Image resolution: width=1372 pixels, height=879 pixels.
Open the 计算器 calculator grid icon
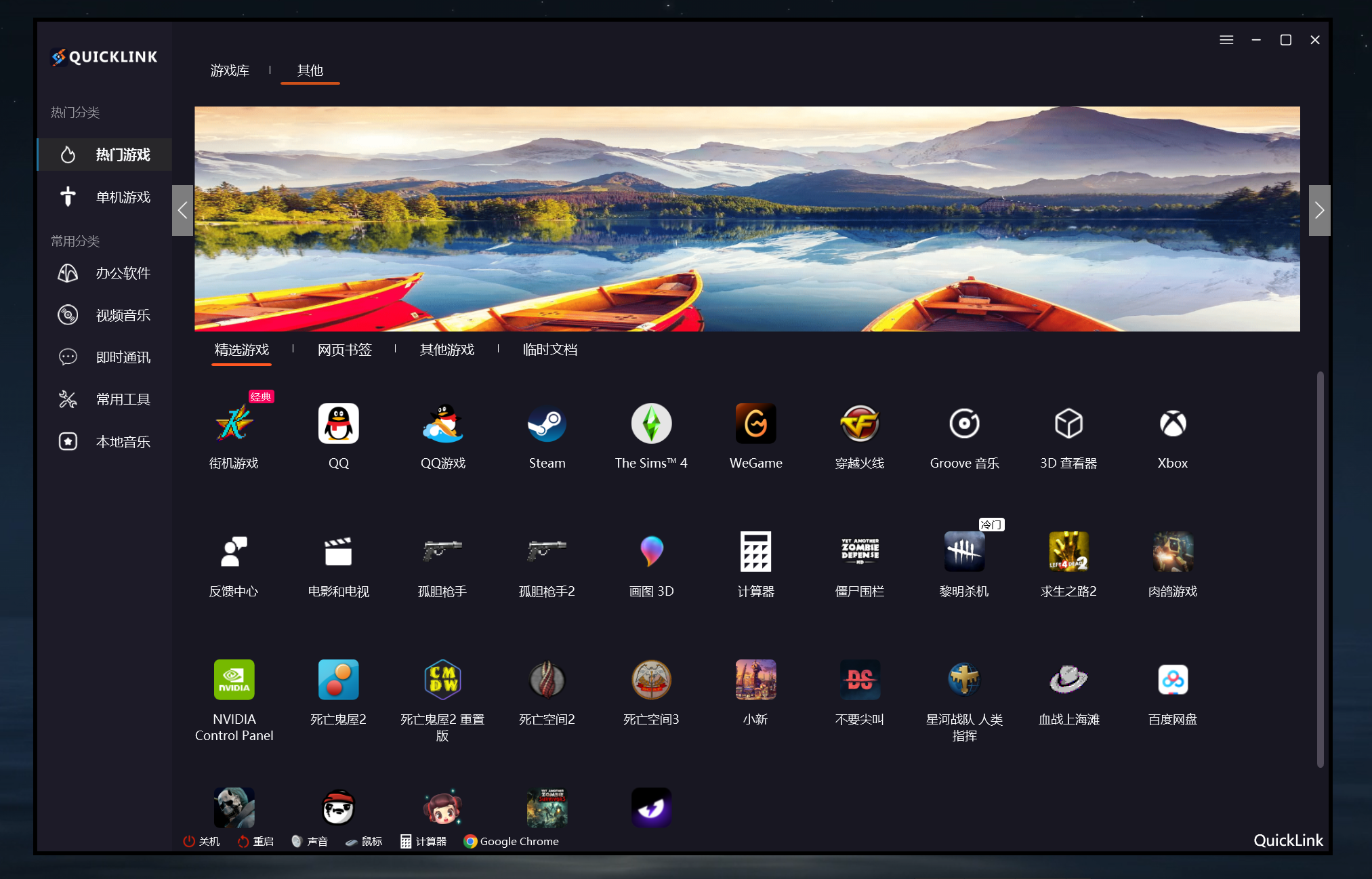click(x=755, y=552)
